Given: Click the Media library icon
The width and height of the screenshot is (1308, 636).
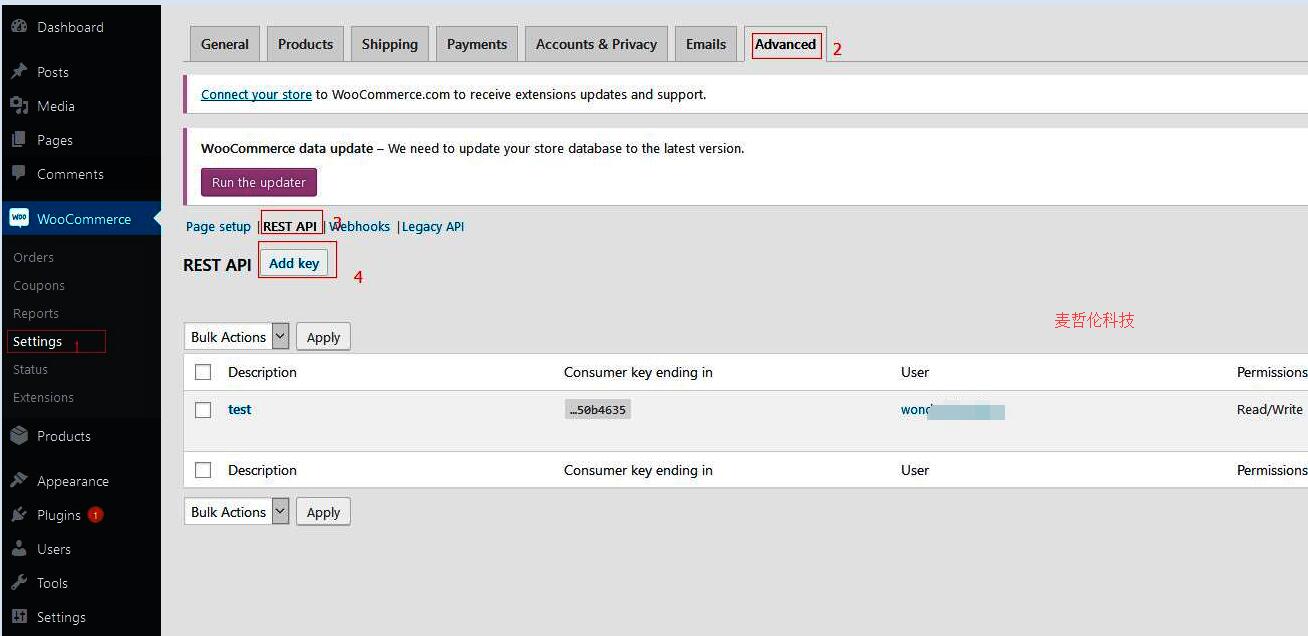Looking at the screenshot, I should tap(19, 106).
